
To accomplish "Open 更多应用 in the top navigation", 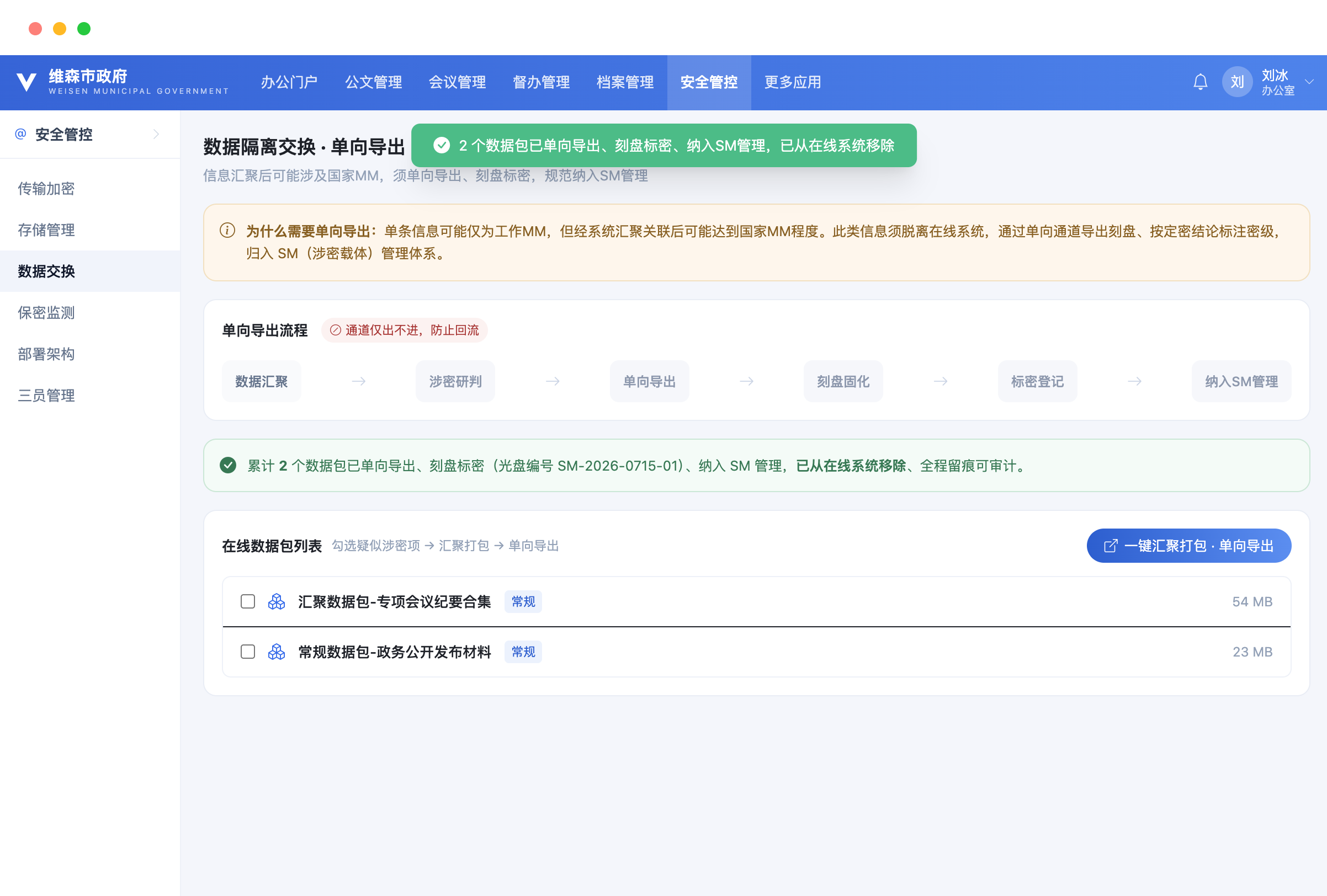I will point(793,82).
